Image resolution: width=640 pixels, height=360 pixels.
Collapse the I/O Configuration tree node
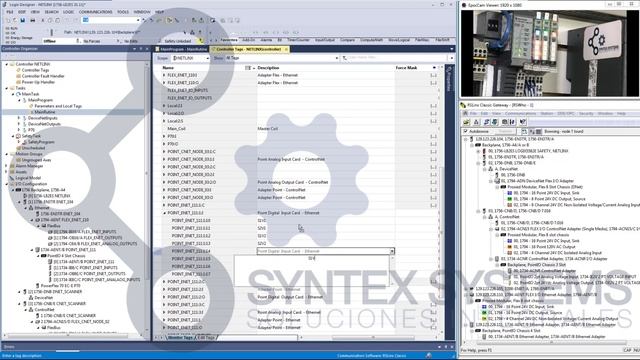click(7, 184)
